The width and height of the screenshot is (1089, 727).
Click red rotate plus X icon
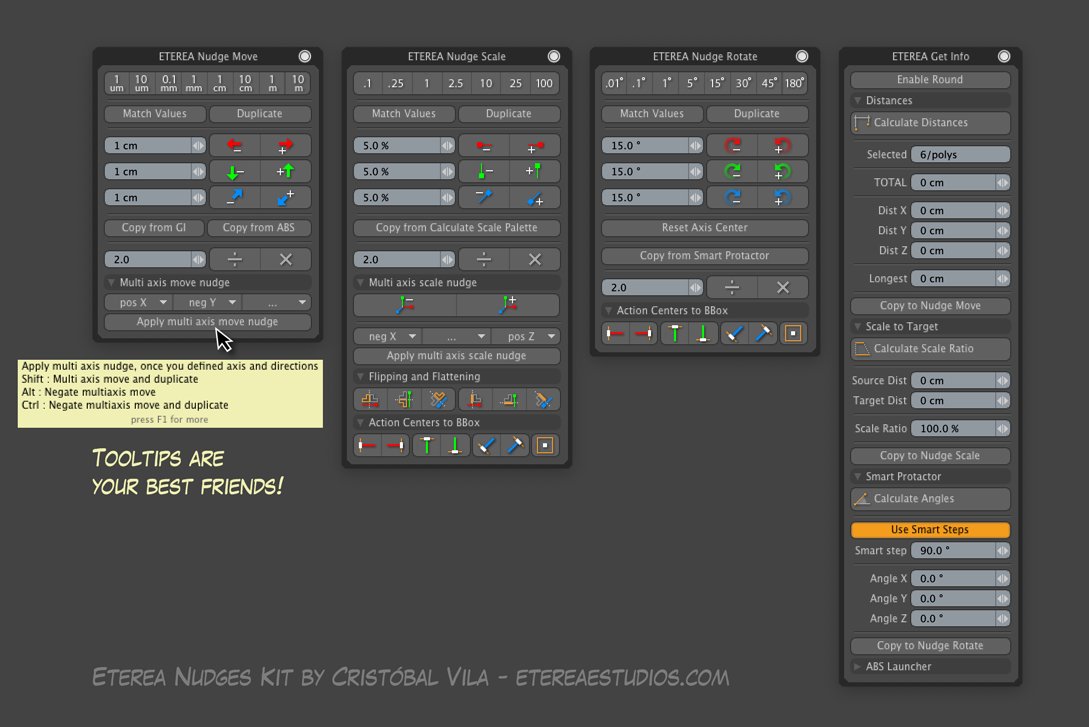click(783, 146)
